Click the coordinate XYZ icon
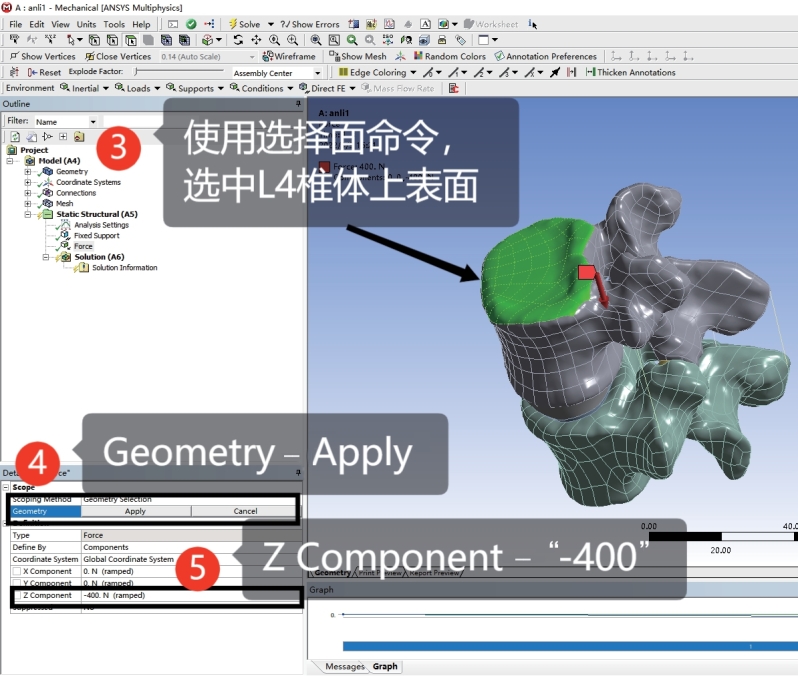The width and height of the screenshot is (798, 676). coord(50,40)
